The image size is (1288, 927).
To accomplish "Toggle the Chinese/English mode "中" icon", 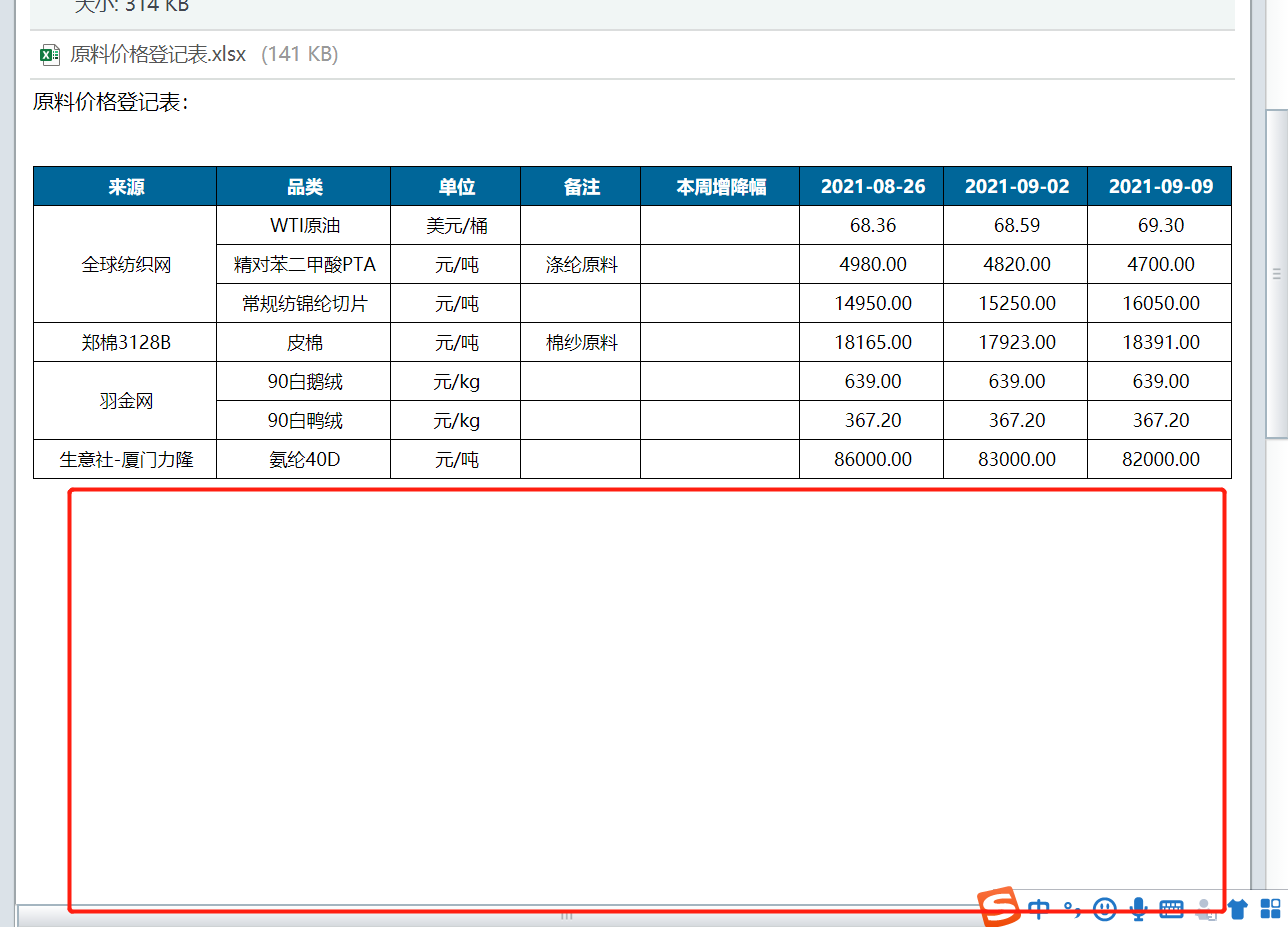I will coord(1040,909).
